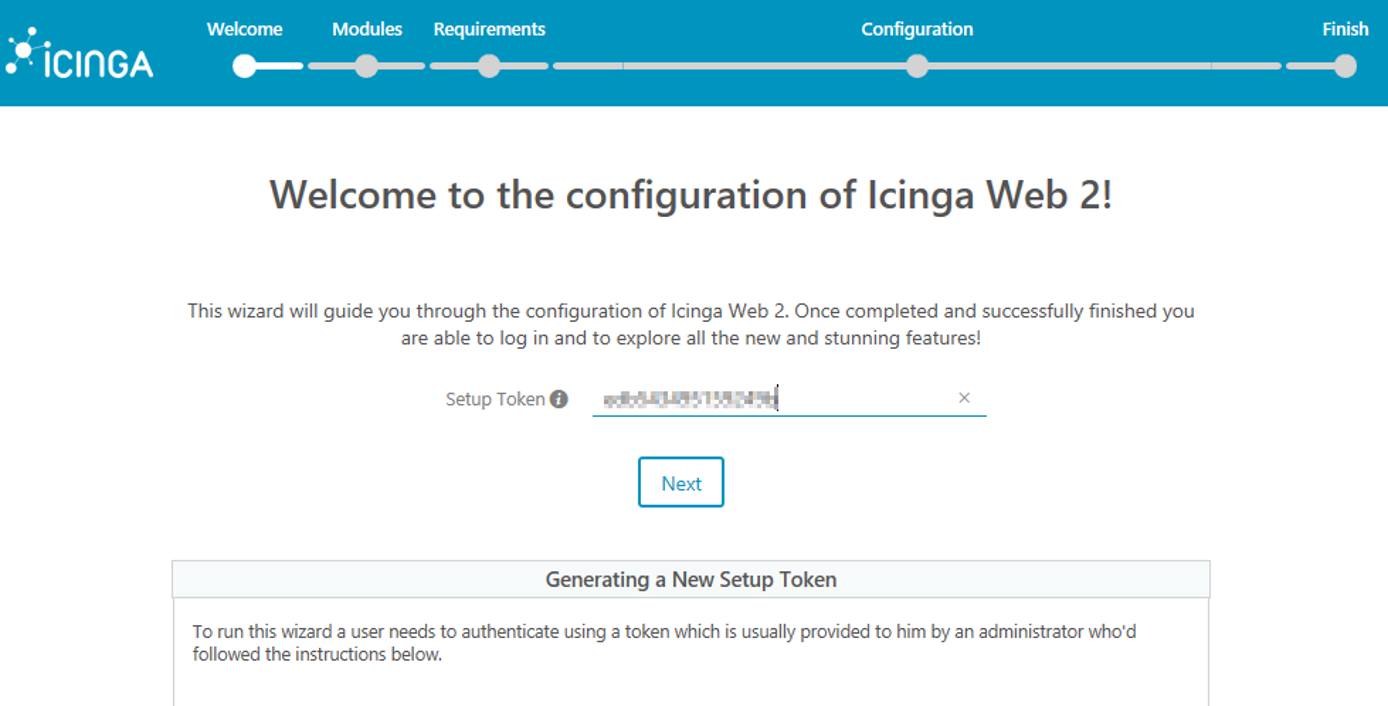1388x706 pixels.
Task: Click the Next button
Action: 681,482
